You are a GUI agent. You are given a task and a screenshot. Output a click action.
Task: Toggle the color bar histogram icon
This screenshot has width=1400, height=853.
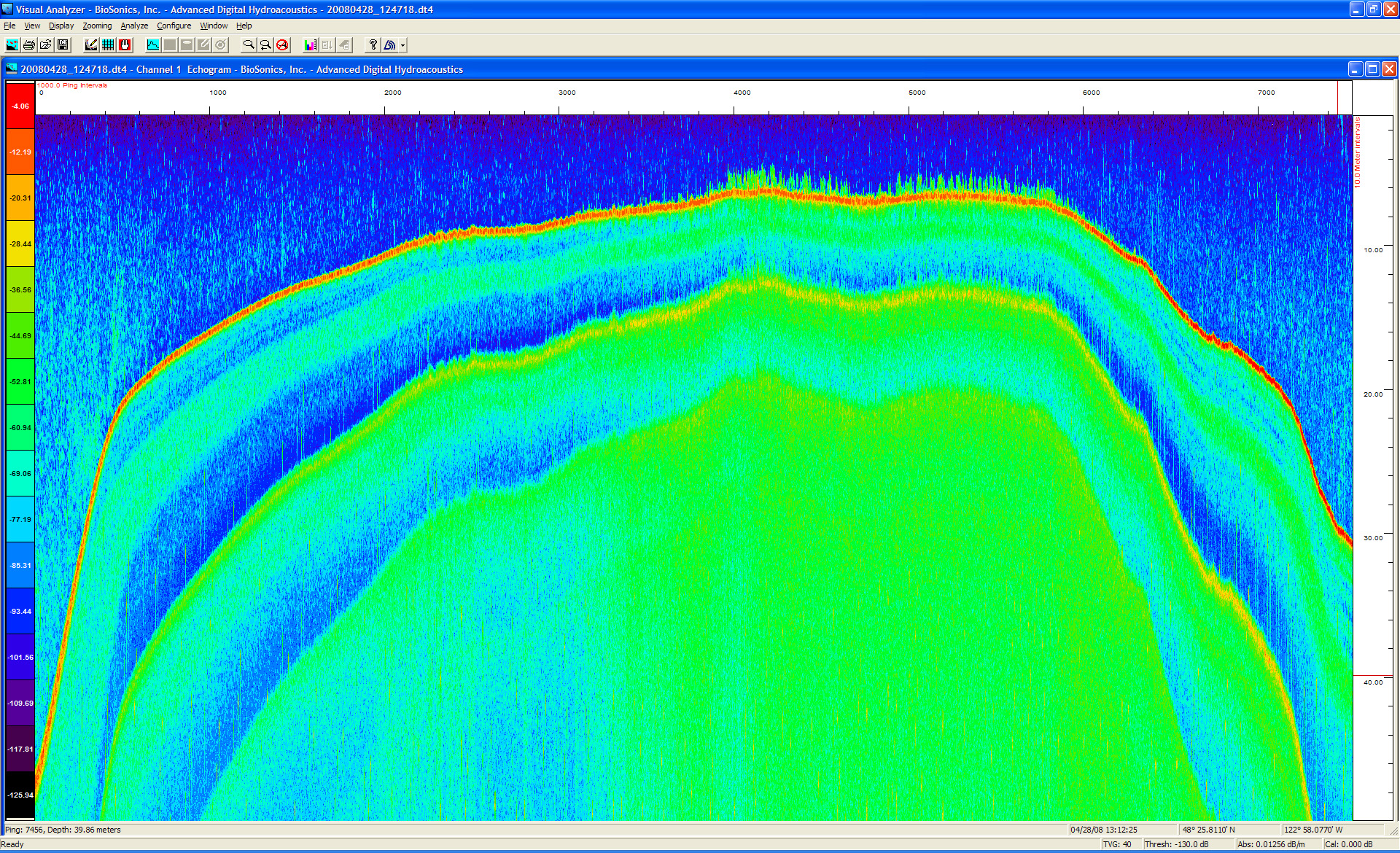click(311, 45)
